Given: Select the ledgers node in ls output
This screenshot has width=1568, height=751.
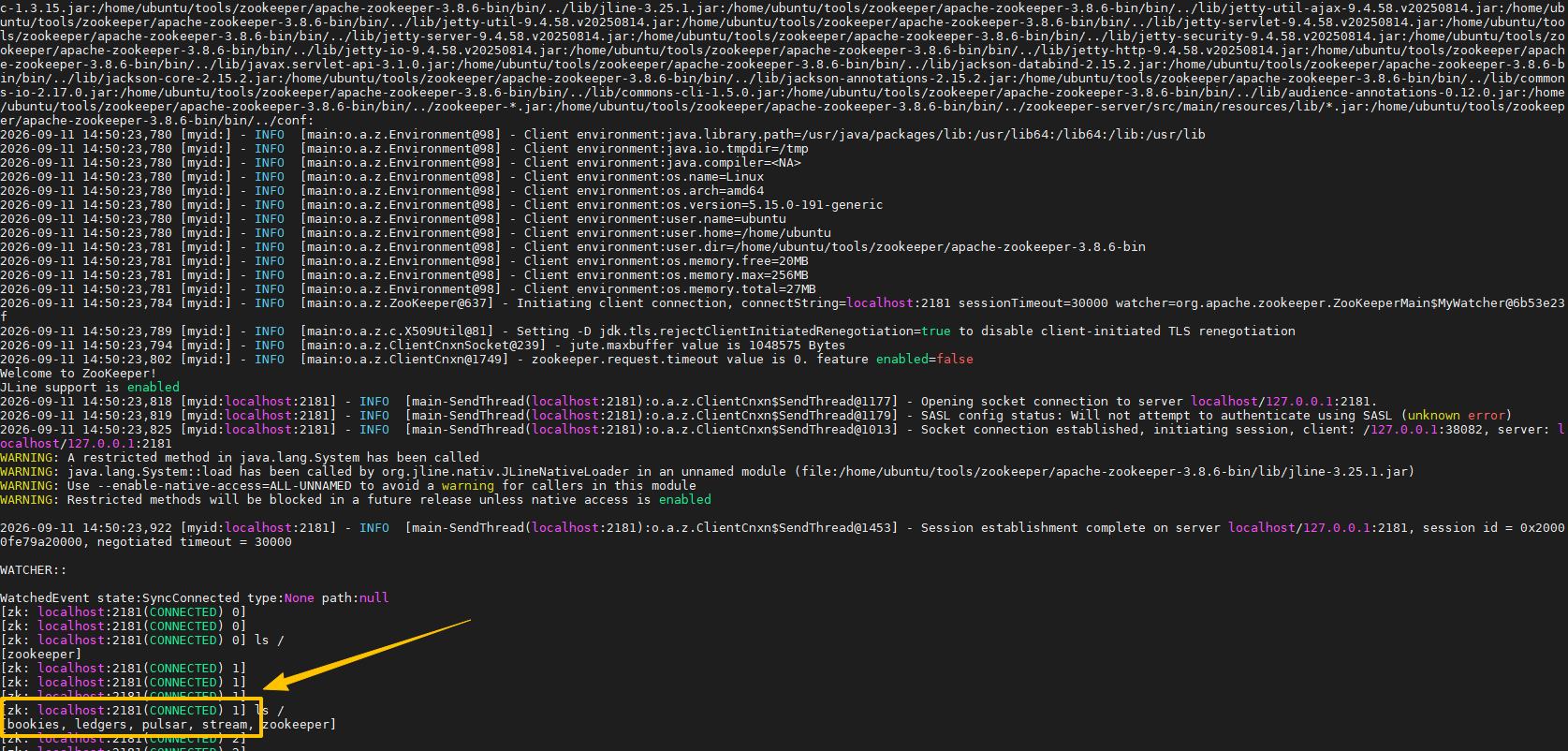Looking at the screenshot, I should point(101,725).
